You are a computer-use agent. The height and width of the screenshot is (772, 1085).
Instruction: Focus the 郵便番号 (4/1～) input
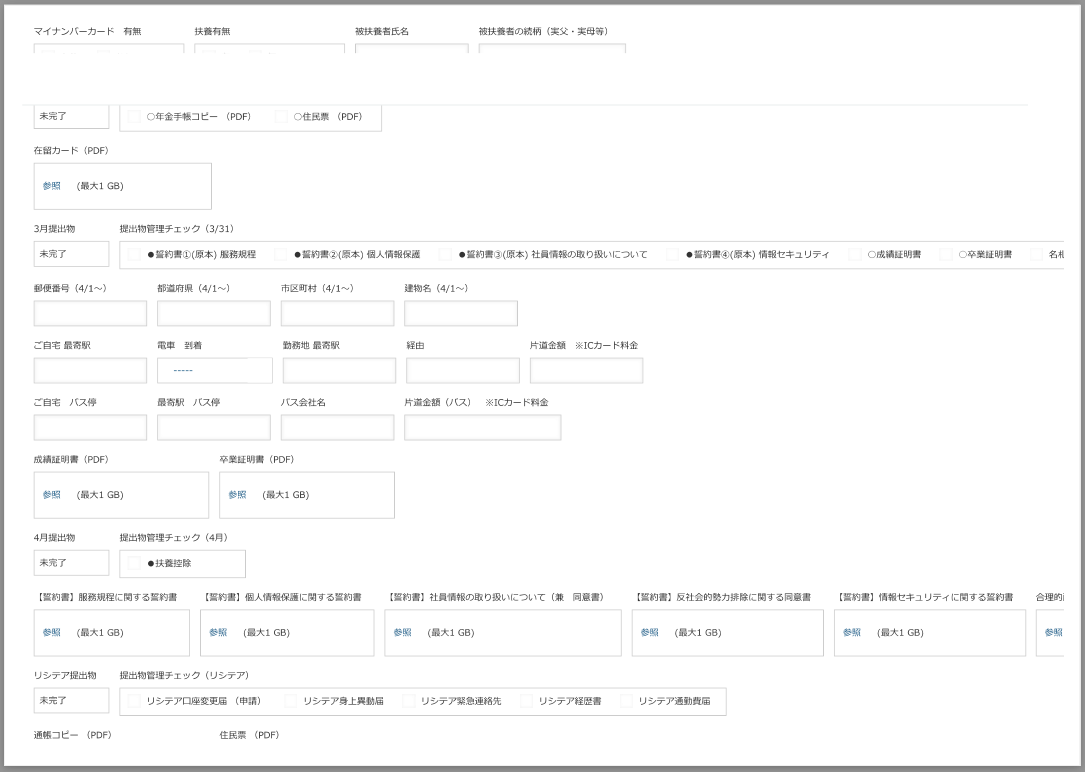[90, 313]
